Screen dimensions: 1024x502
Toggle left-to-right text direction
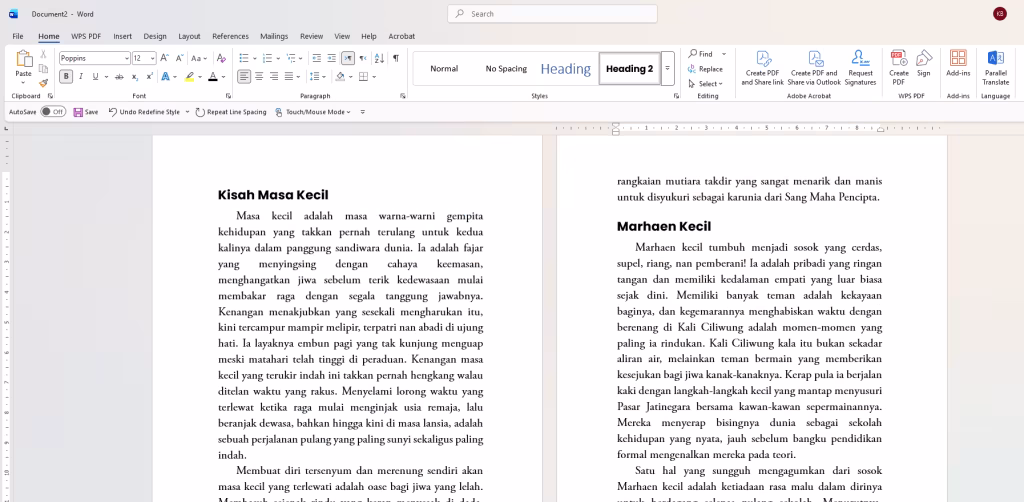pyautogui.click(x=347, y=58)
